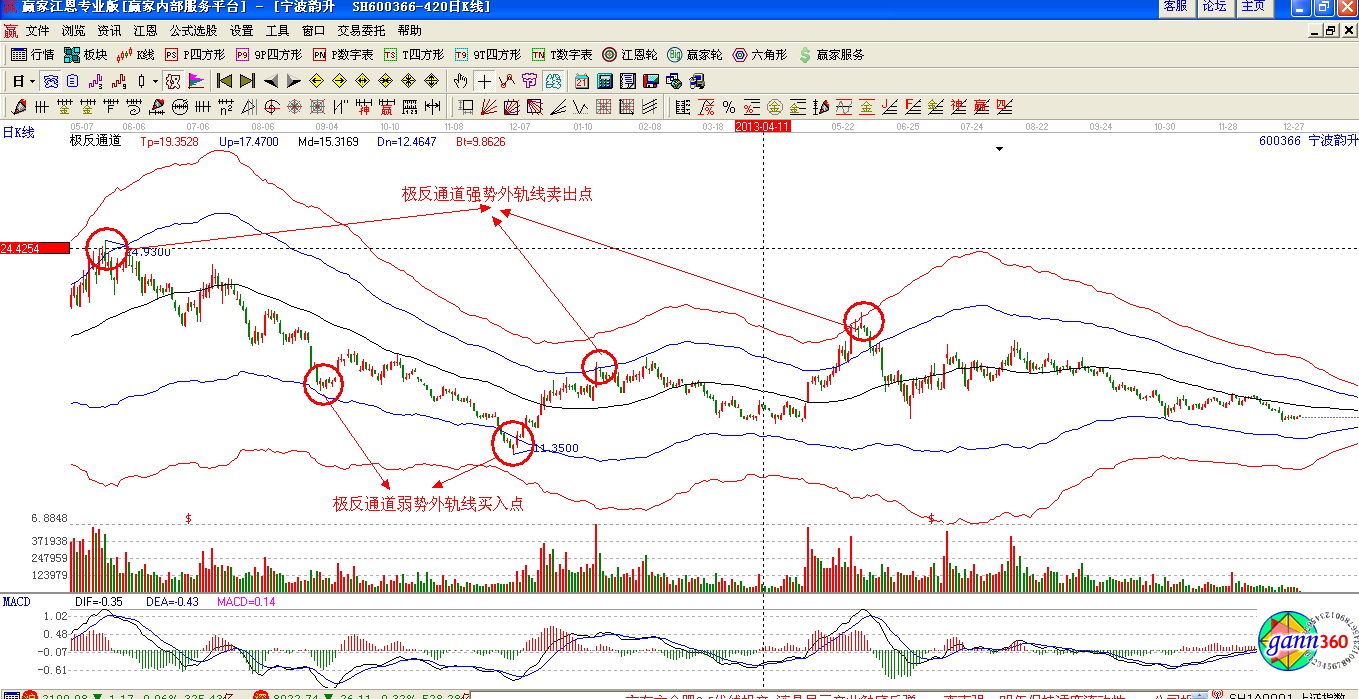Click the 江恩轮 Gann wheel icon
Viewport: 1359px width, 699px height.
click(629, 55)
